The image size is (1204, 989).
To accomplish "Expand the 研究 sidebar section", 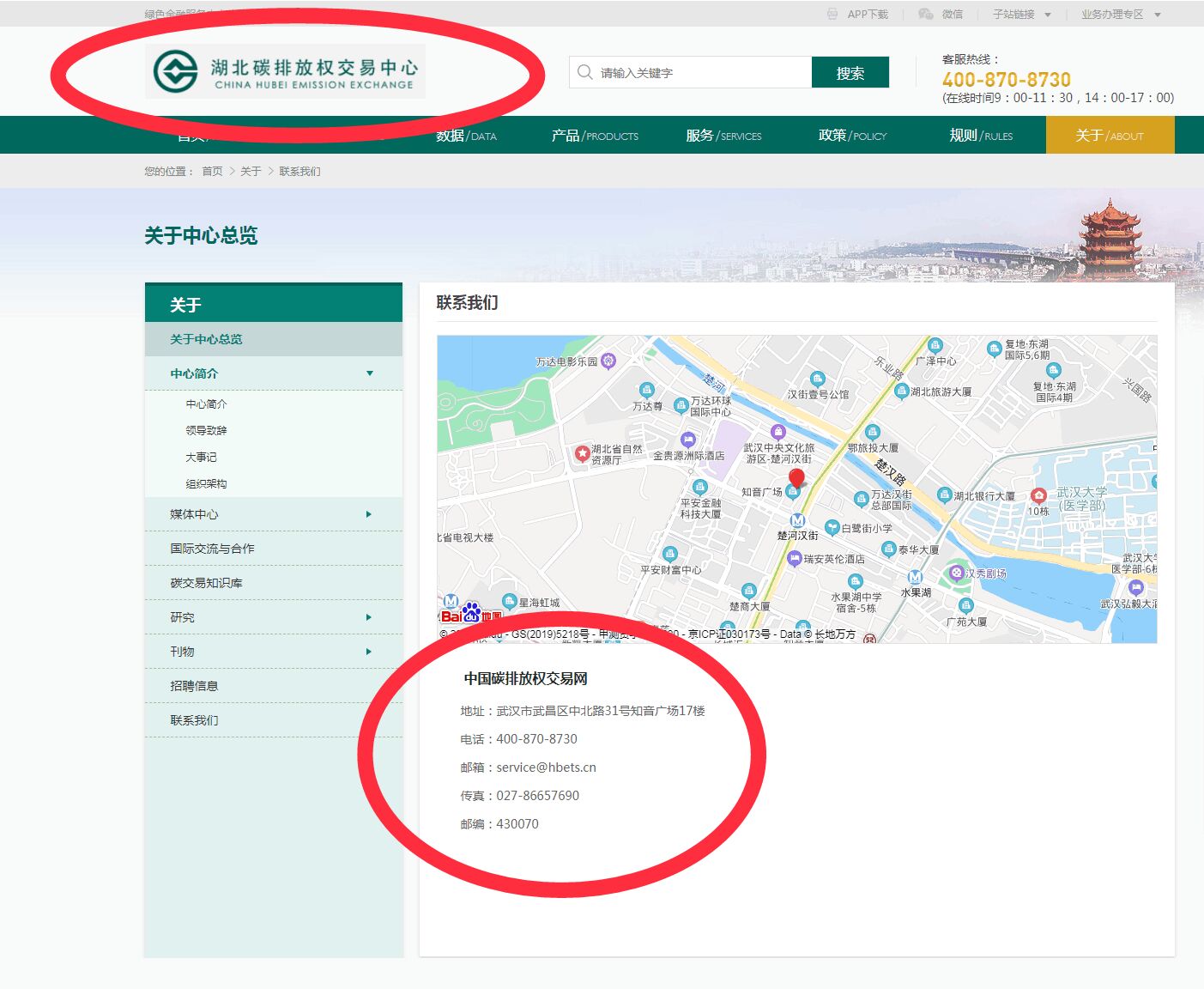I will click(x=369, y=617).
